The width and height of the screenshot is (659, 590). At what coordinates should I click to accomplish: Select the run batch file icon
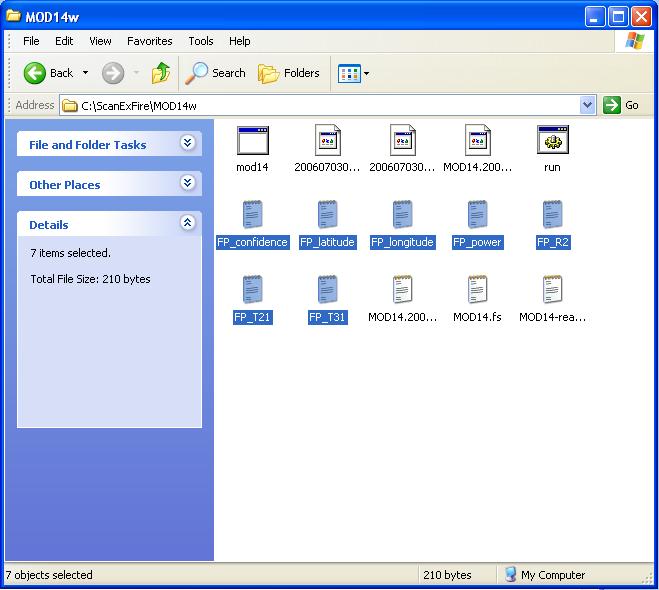coord(552,140)
